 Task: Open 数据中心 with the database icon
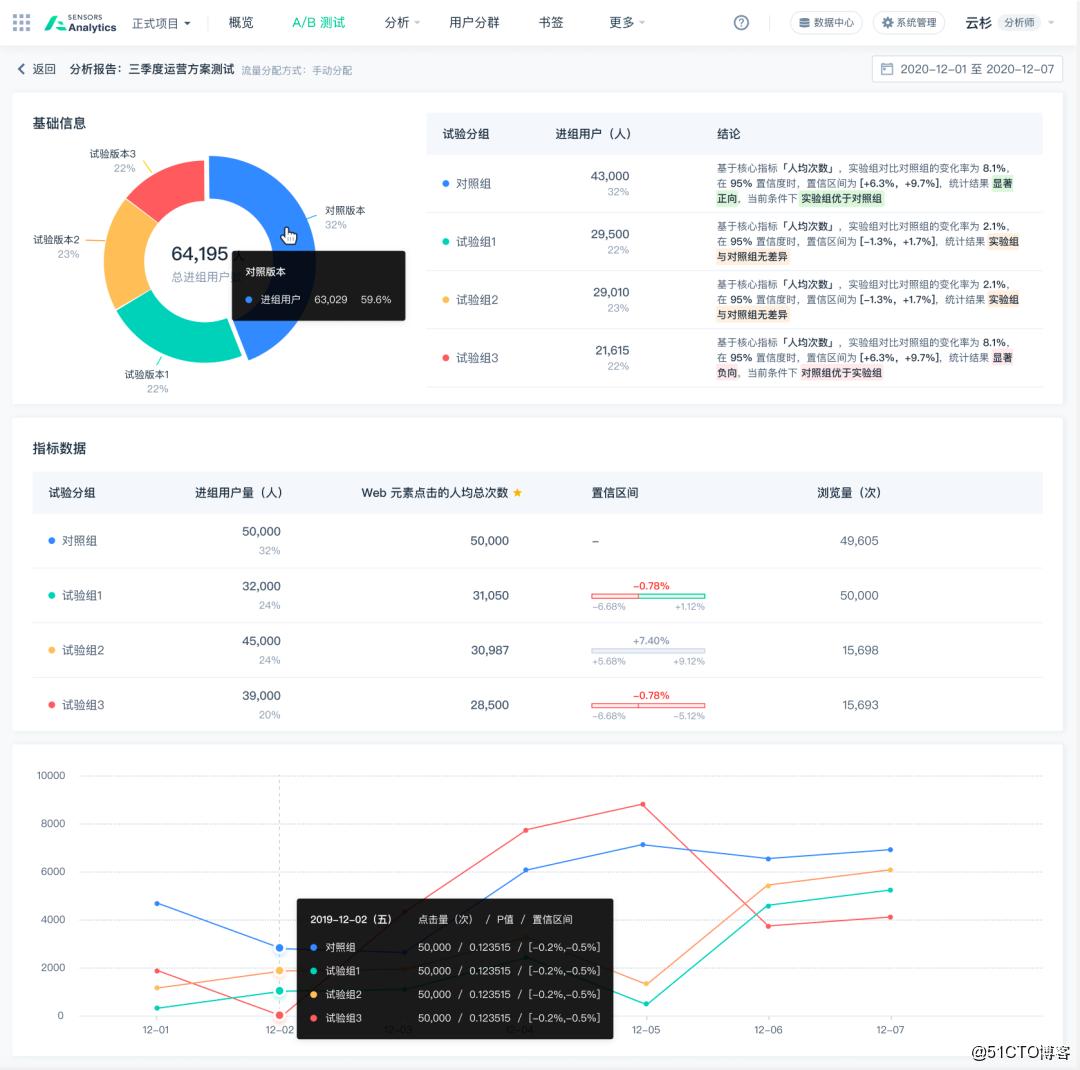(x=826, y=23)
